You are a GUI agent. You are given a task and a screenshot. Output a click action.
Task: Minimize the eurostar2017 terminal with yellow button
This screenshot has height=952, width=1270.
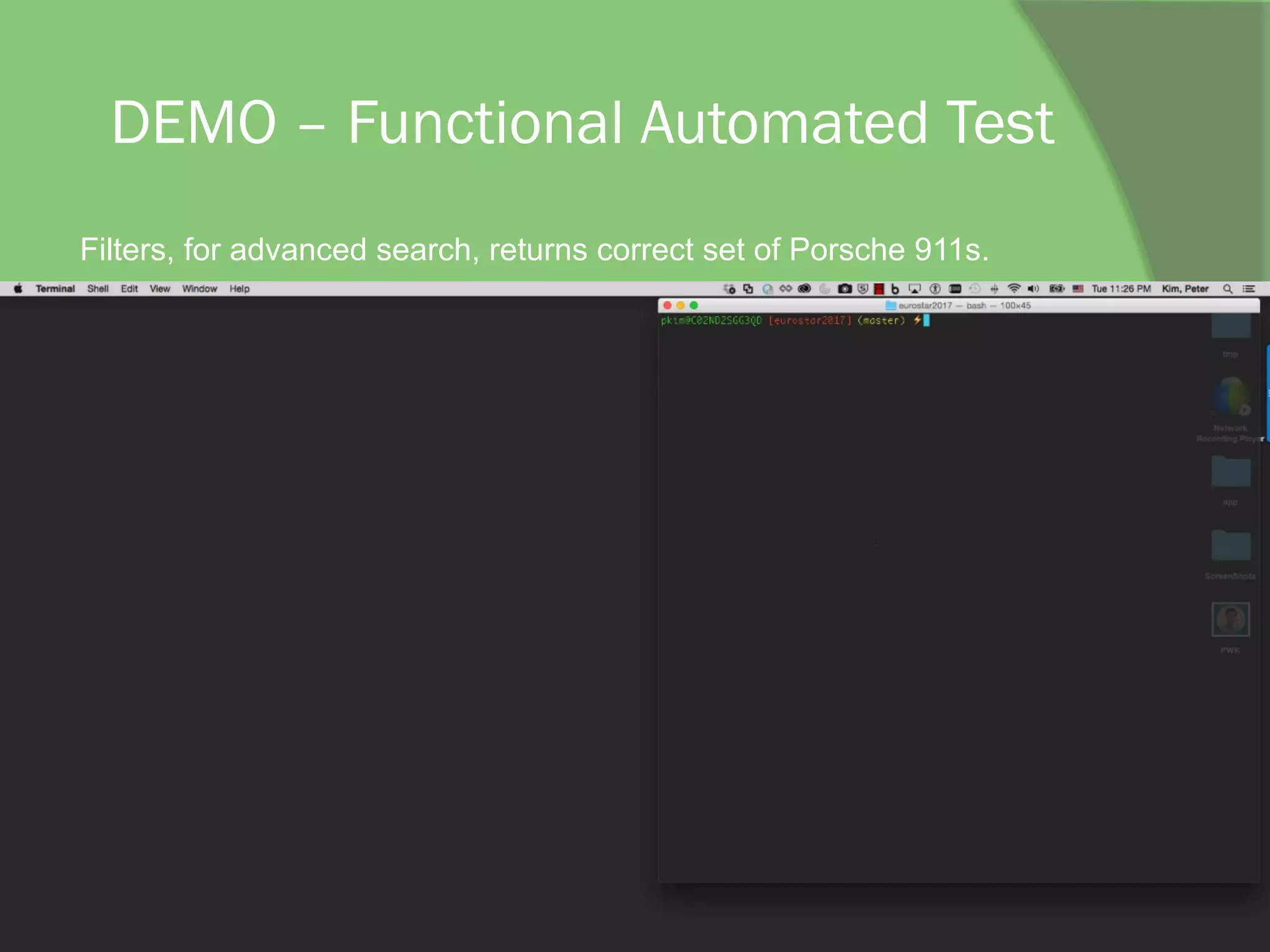pyautogui.click(x=680, y=306)
